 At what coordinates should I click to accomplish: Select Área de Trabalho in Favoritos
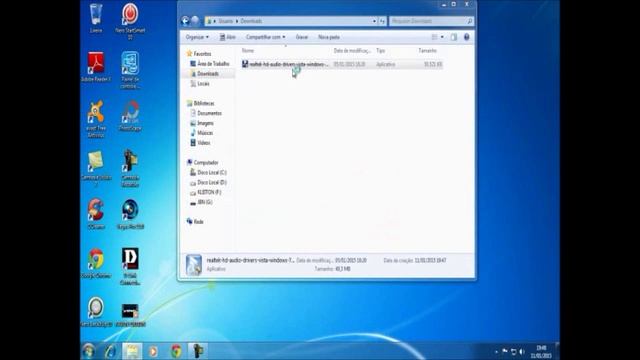coord(210,64)
